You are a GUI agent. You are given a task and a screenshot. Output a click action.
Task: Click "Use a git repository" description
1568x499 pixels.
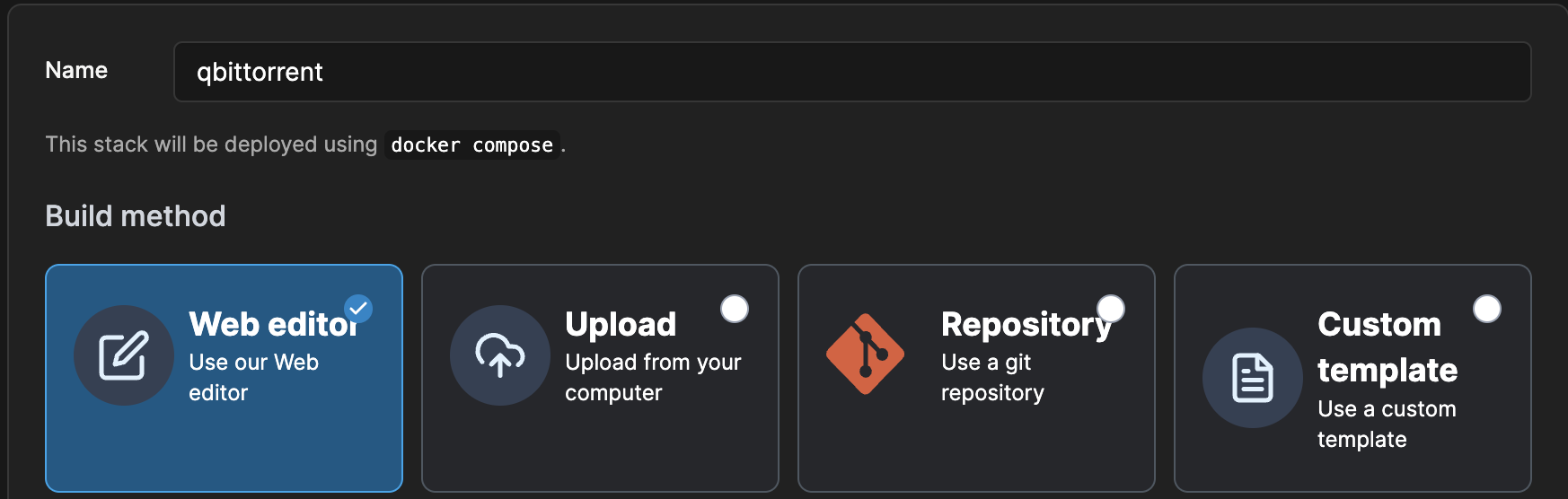click(x=992, y=378)
